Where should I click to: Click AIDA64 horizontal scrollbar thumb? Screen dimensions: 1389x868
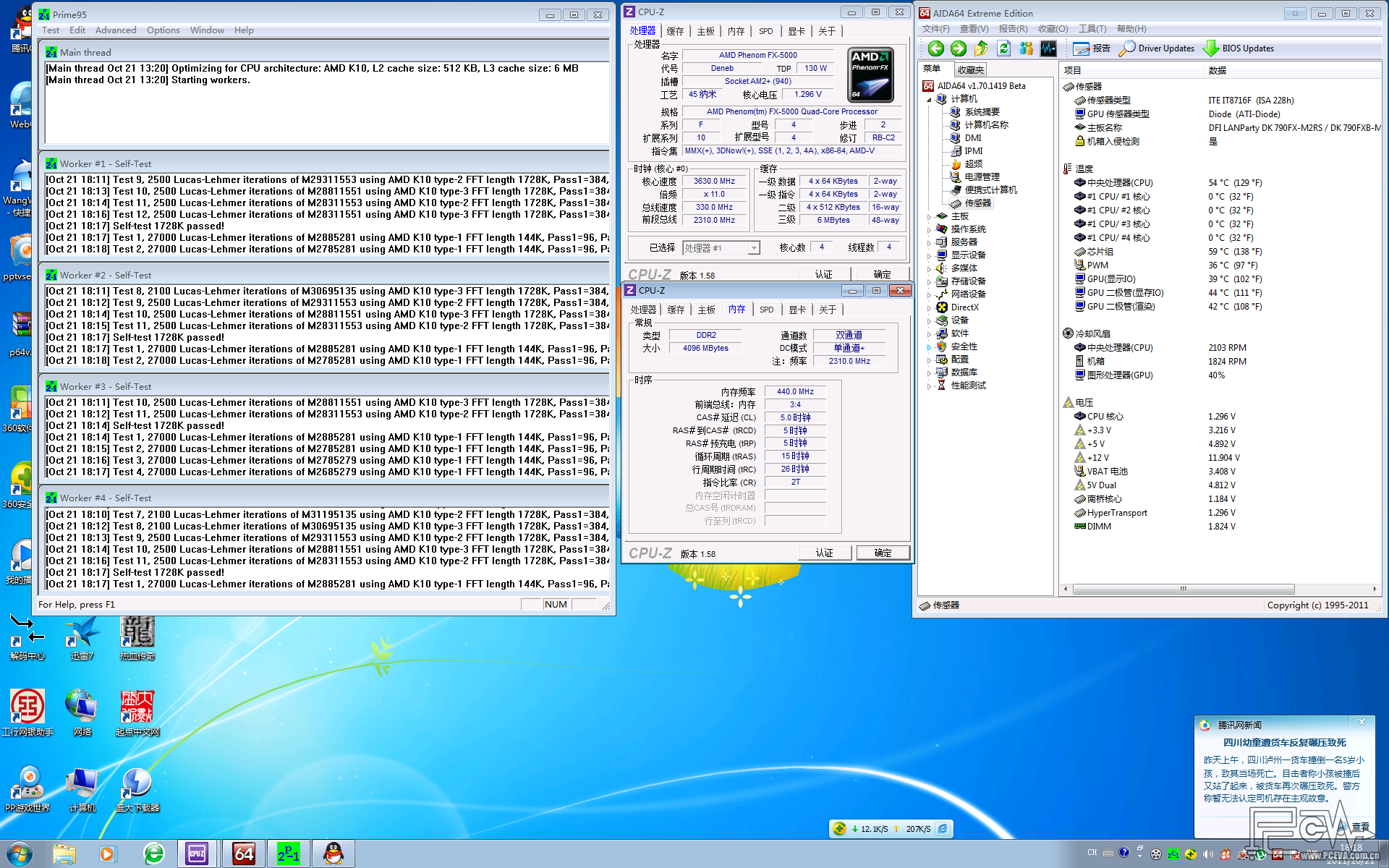[x=1184, y=589]
